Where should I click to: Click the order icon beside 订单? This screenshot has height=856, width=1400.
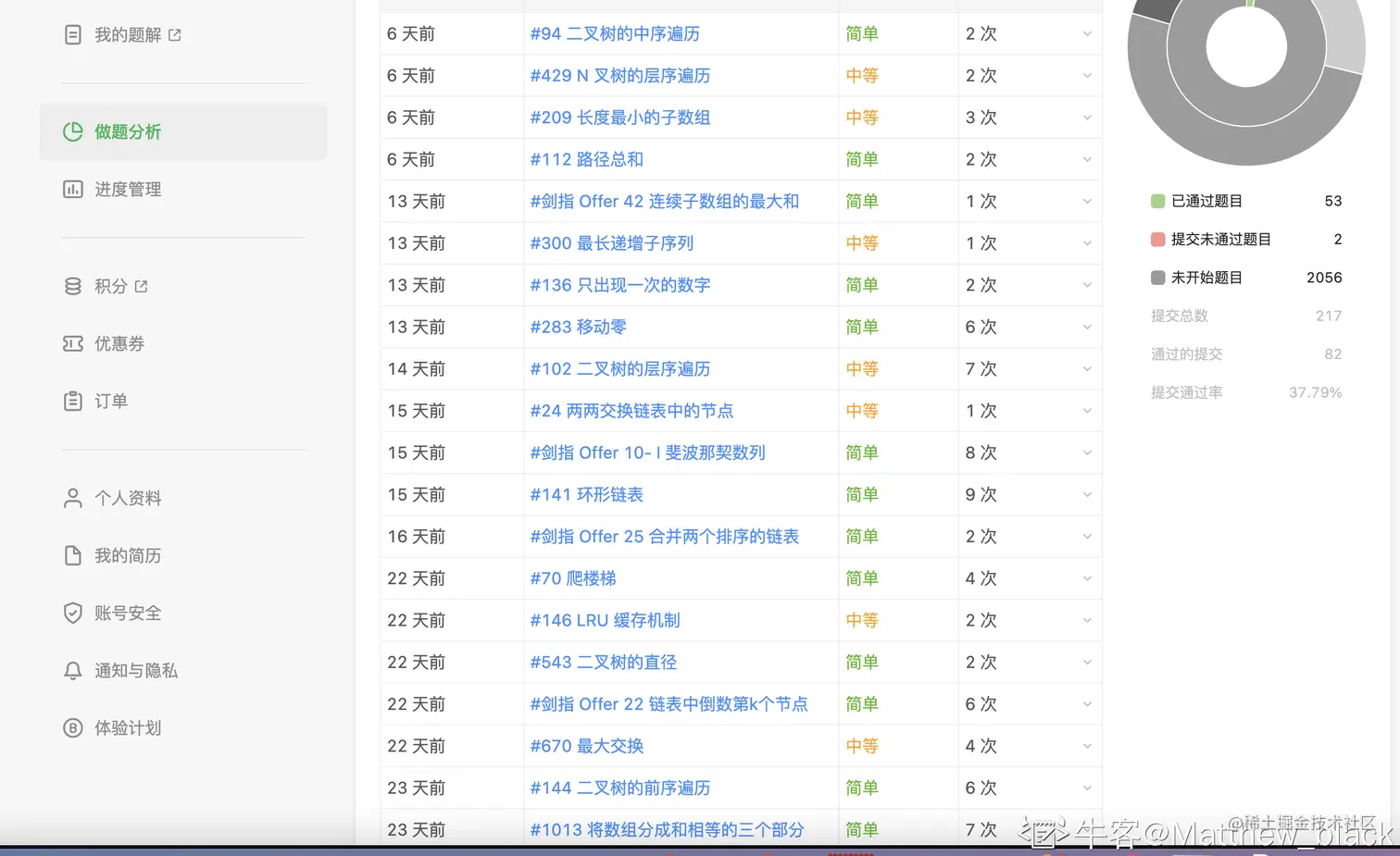click(73, 401)
